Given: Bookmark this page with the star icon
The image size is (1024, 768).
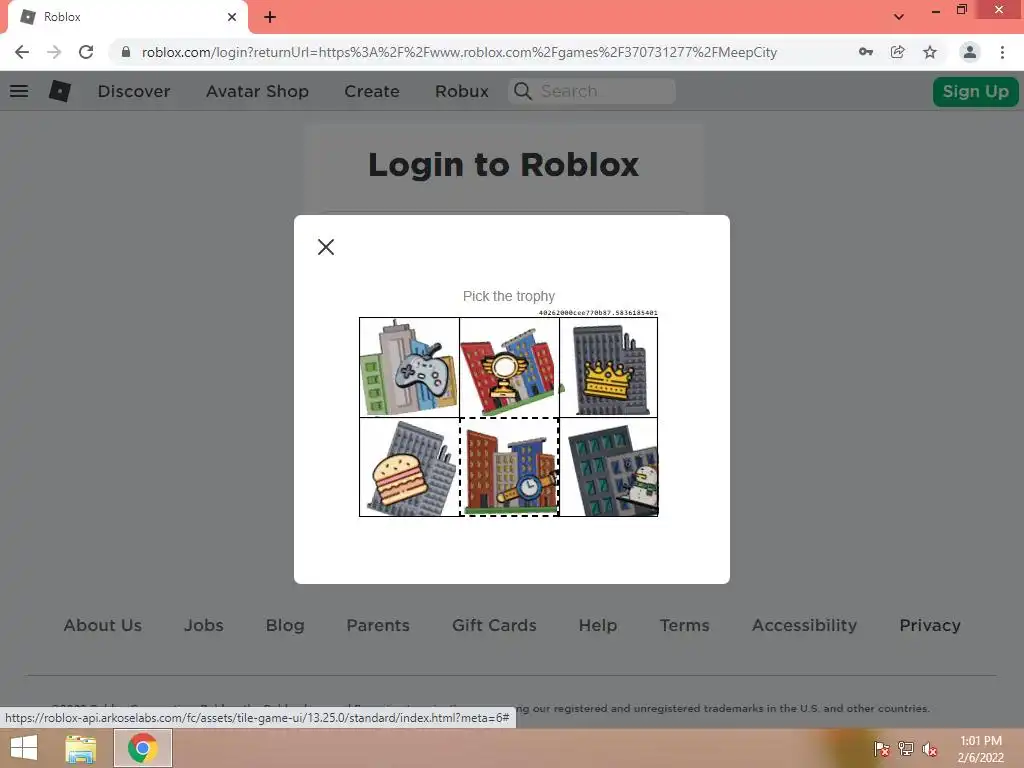Looking at the screenshot, I should click(x=930, y=52).
